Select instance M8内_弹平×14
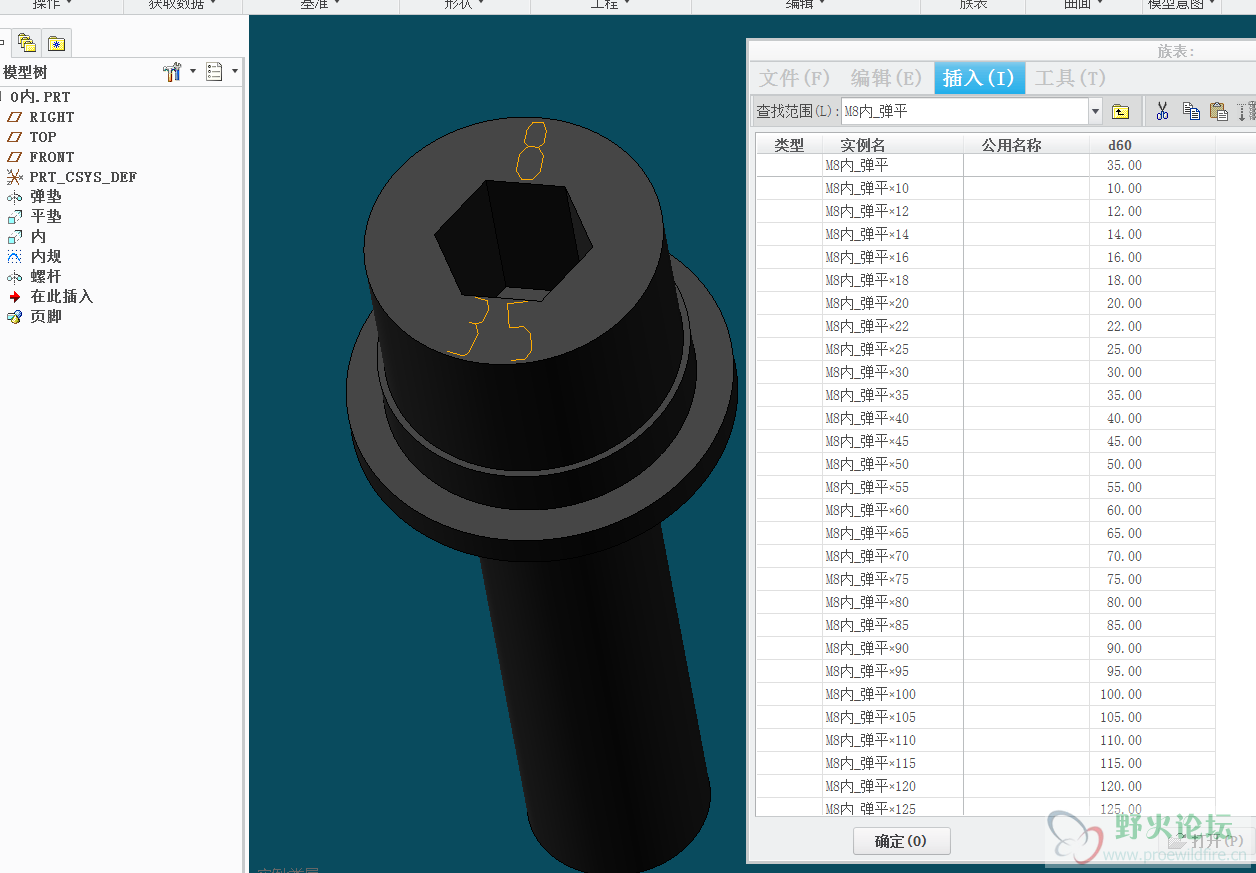This screenshot has width=1256, height=873. [867, 234]
